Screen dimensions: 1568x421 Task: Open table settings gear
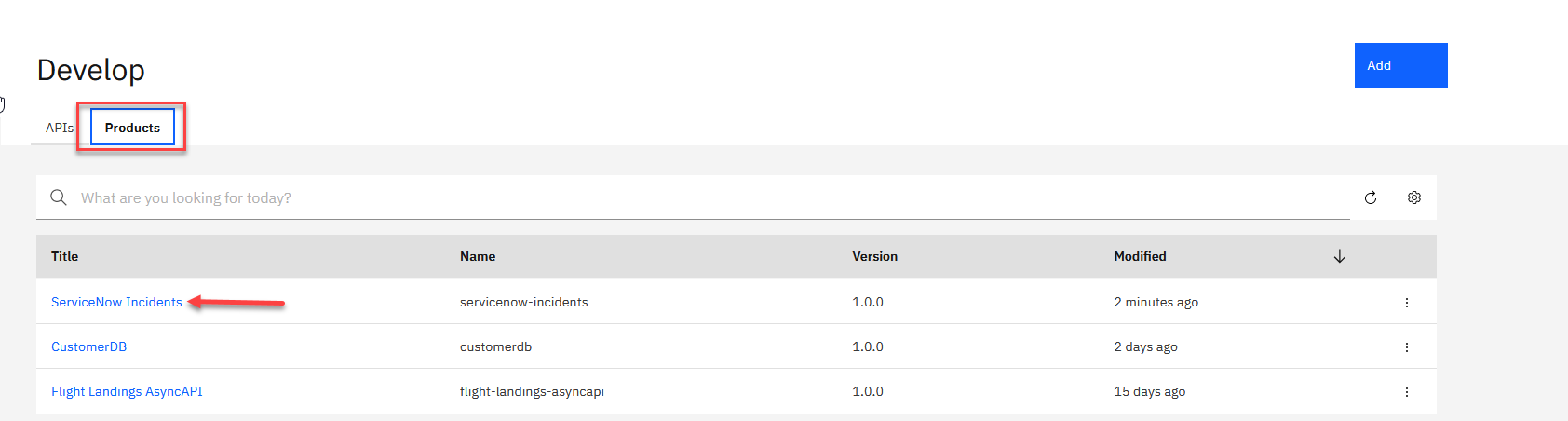[1414, 197]
